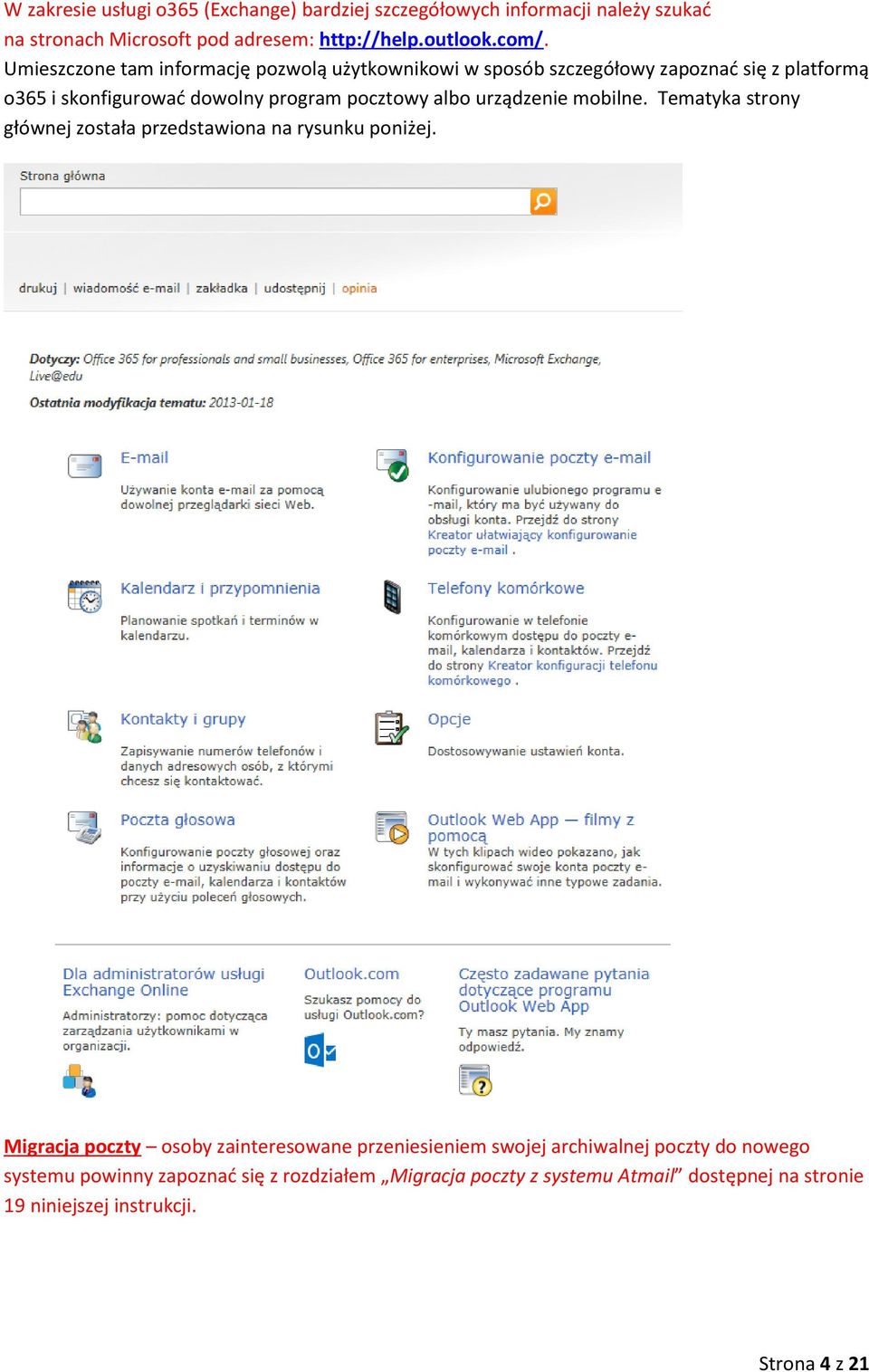The width and height of the screenshot is (869, 1372).
Task: Follow Kreator konfiguracji telefonu komórkowego link
Action: (542, 673)
